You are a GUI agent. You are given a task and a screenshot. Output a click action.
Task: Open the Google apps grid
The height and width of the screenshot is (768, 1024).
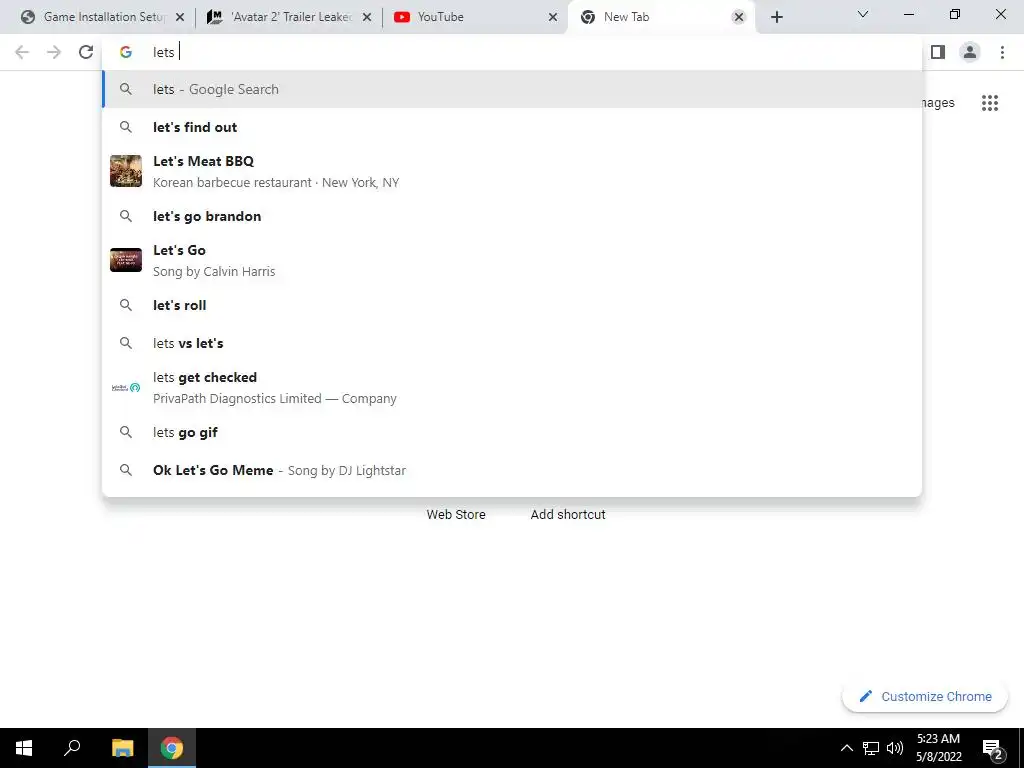(989, 103)
